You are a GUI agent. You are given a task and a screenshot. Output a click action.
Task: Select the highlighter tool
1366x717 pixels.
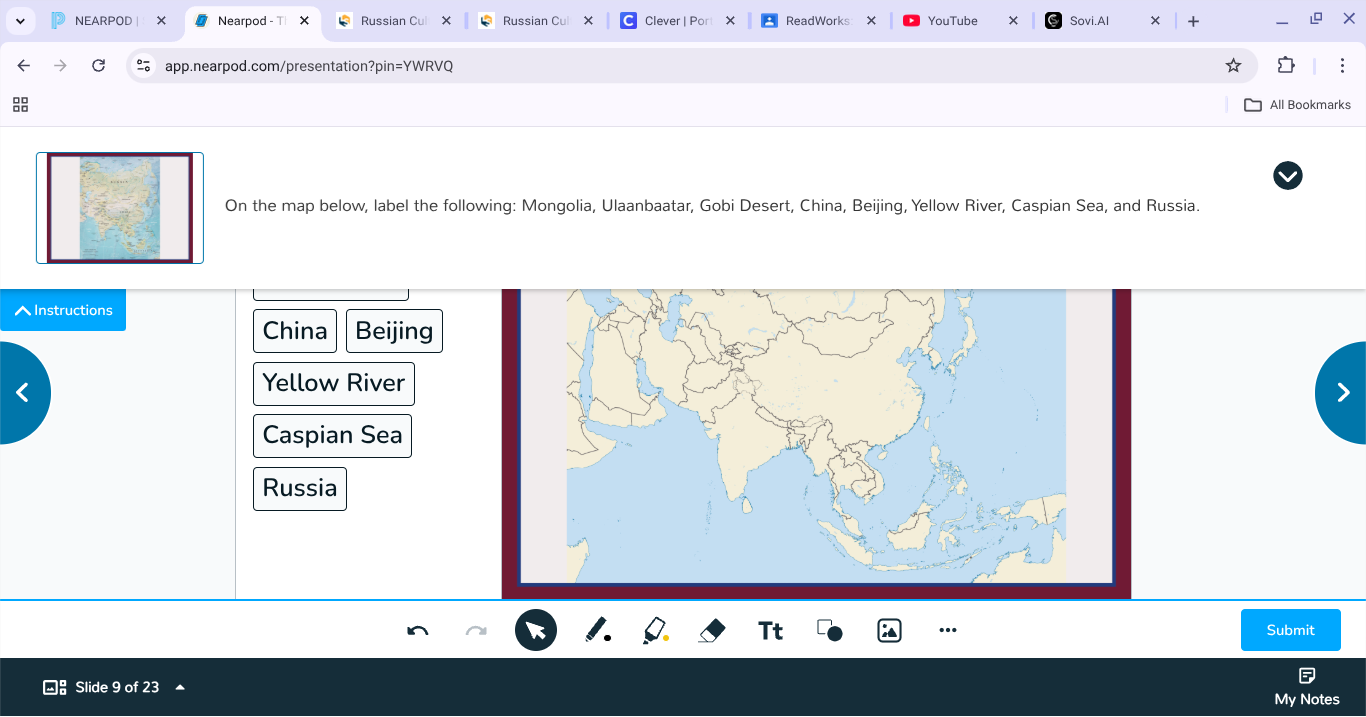pyautogui.click(x=655, y=630)
